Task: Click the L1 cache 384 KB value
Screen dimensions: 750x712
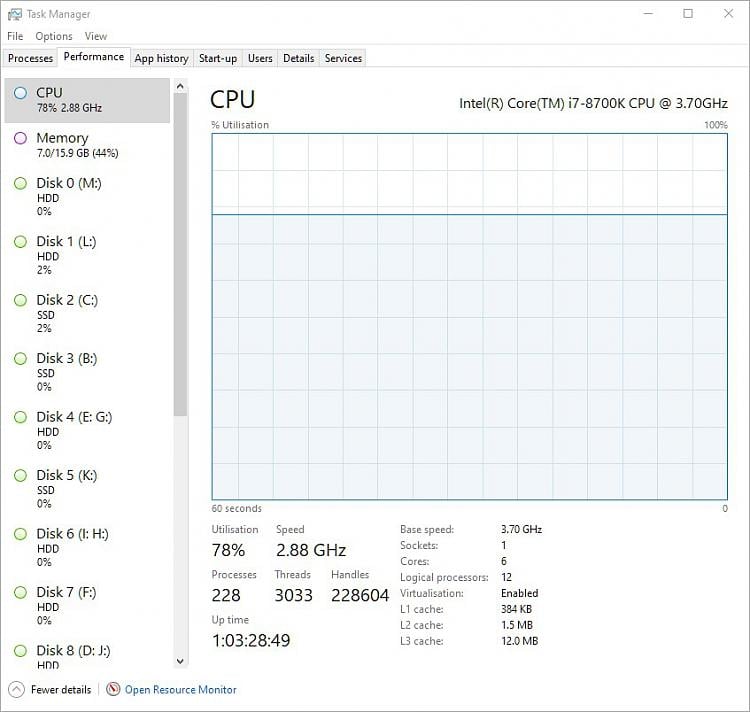Action: (517, 609)
